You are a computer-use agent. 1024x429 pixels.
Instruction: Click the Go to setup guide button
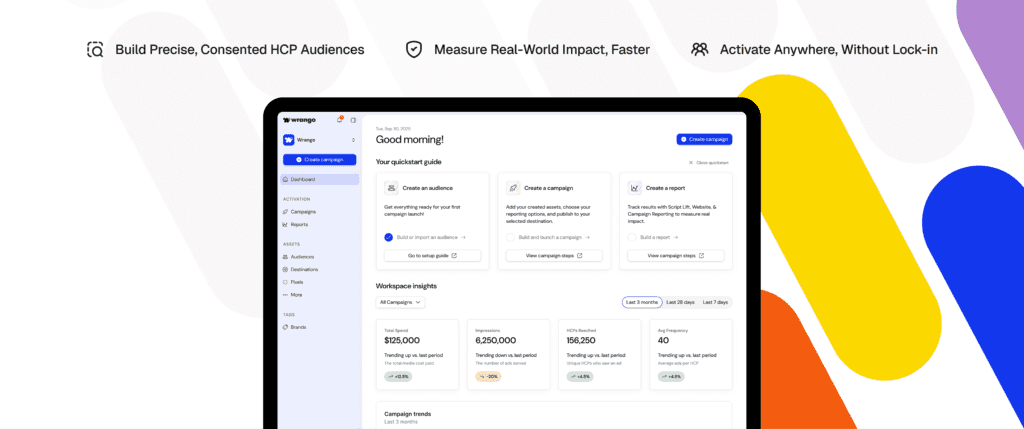pos(432,256)
